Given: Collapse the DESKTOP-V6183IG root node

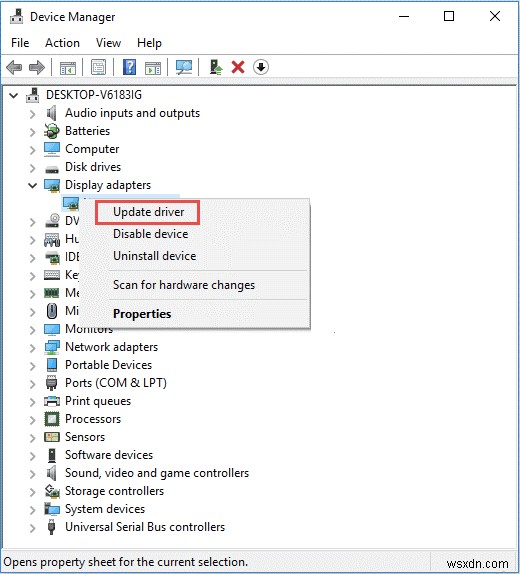Looking at the screenshot, I should (14, 96).
